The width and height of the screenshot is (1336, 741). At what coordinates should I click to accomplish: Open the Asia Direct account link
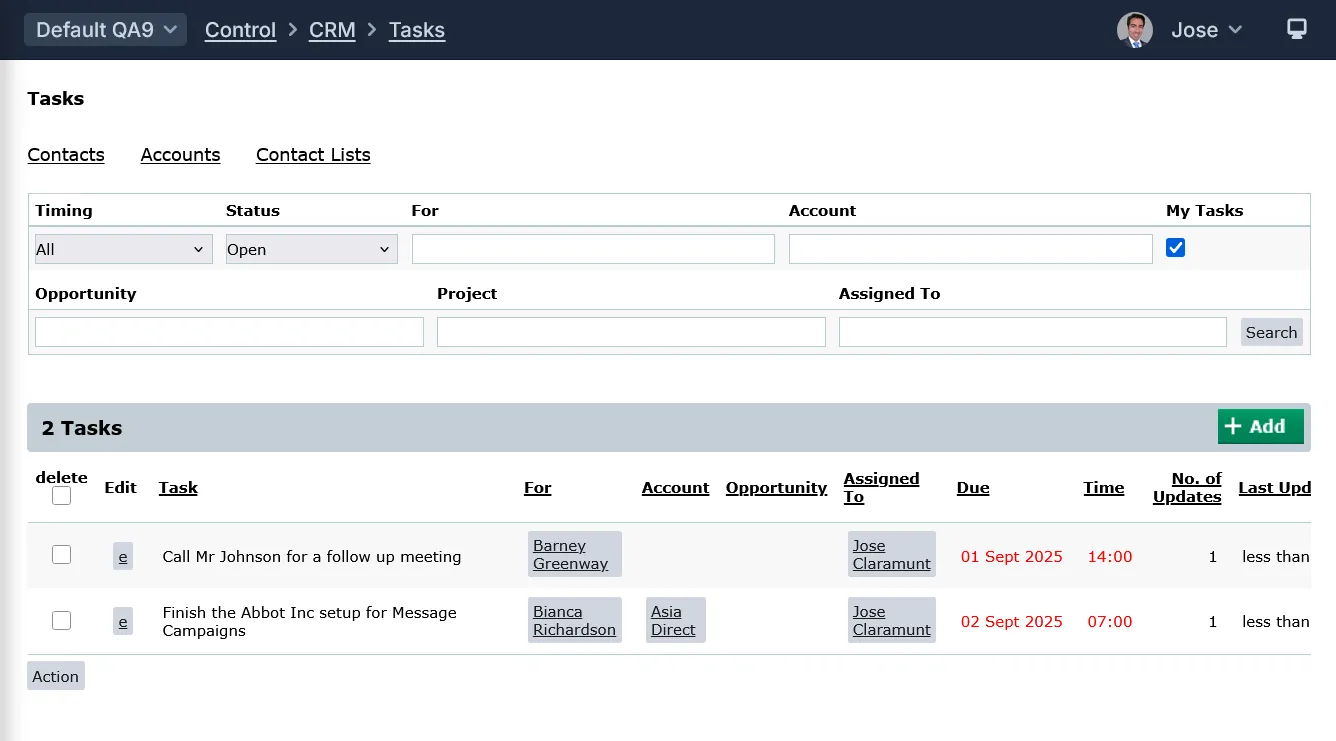pos(674,621)
